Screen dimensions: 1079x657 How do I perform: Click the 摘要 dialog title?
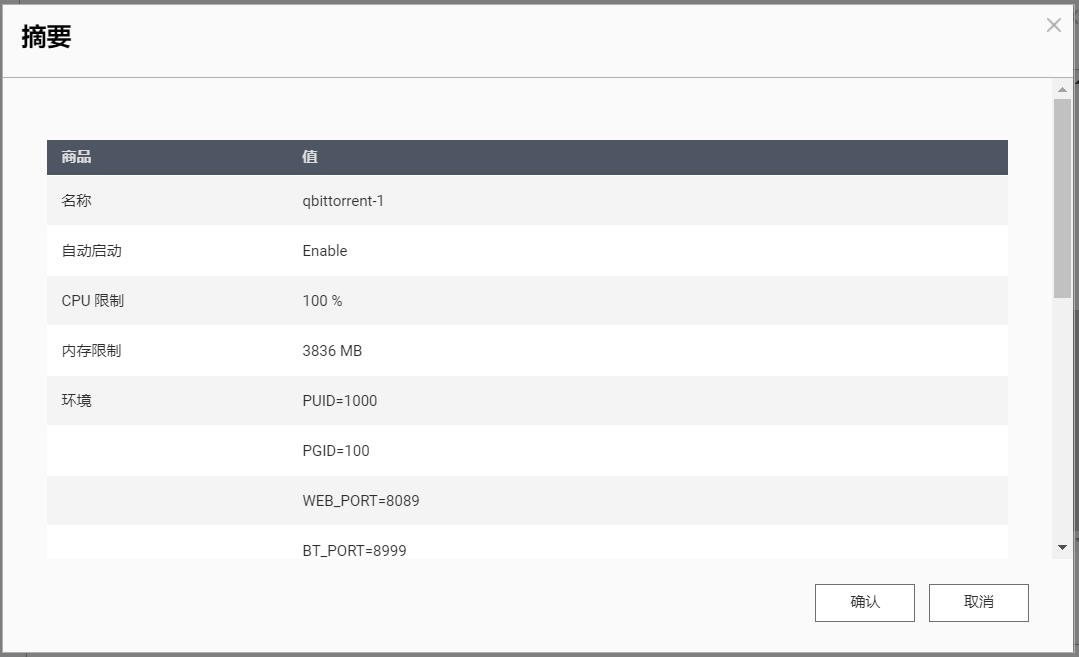pyautogui.click(x=46, y=38)
